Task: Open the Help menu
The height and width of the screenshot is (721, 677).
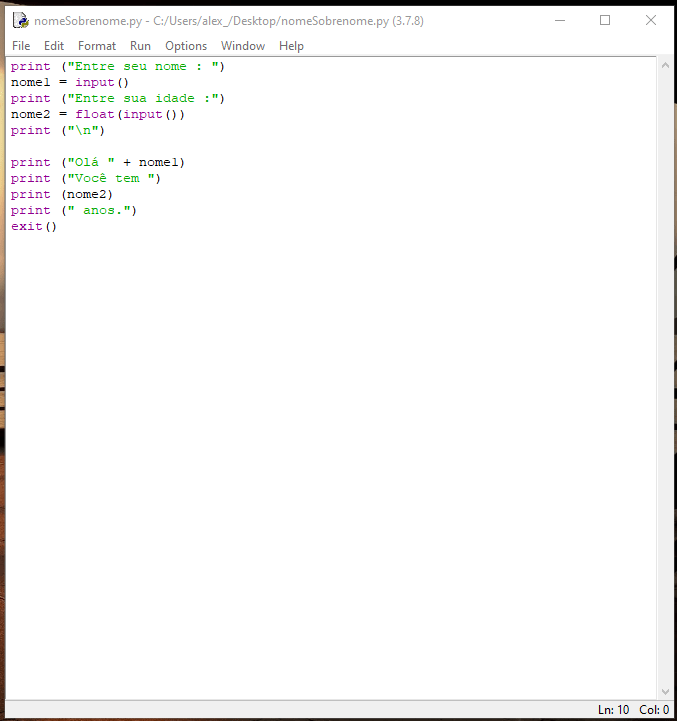Action: pyautogui.click(x=291, y=46)
